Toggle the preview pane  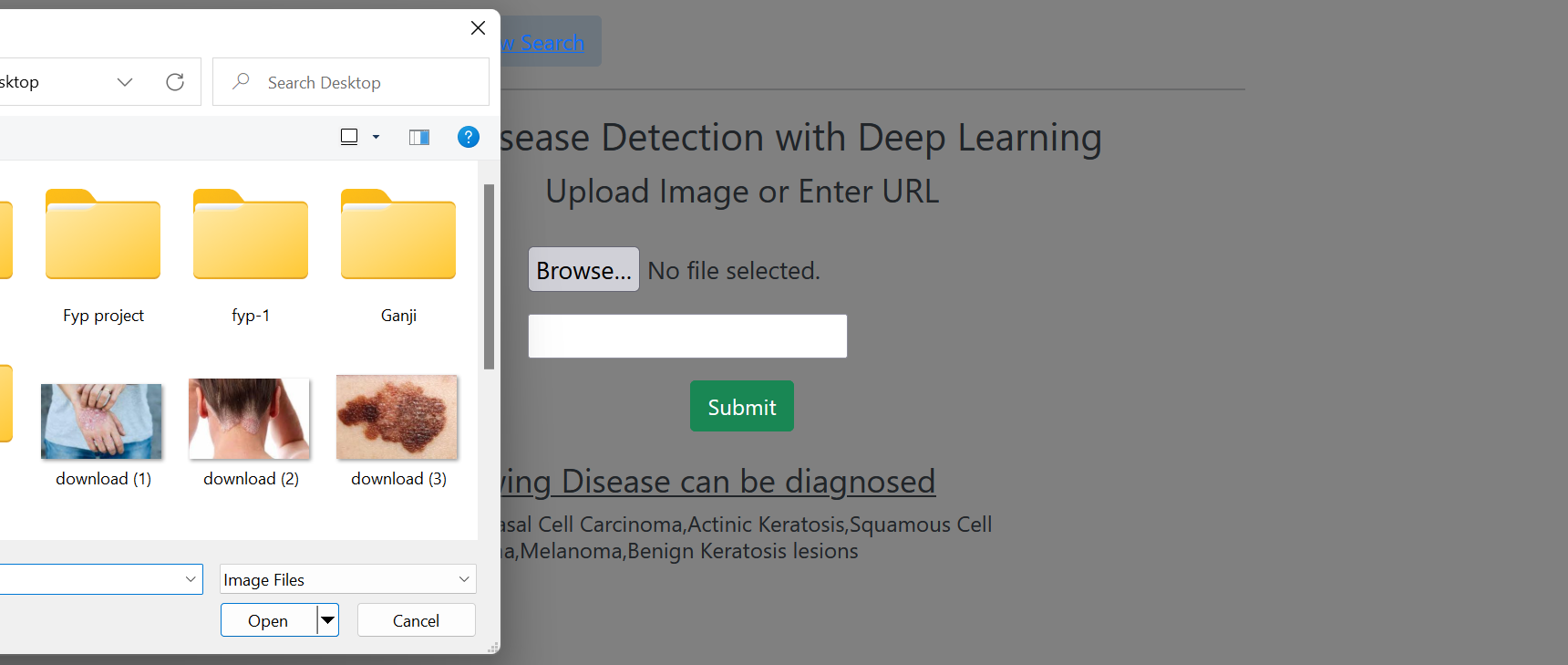click(418, 136)
